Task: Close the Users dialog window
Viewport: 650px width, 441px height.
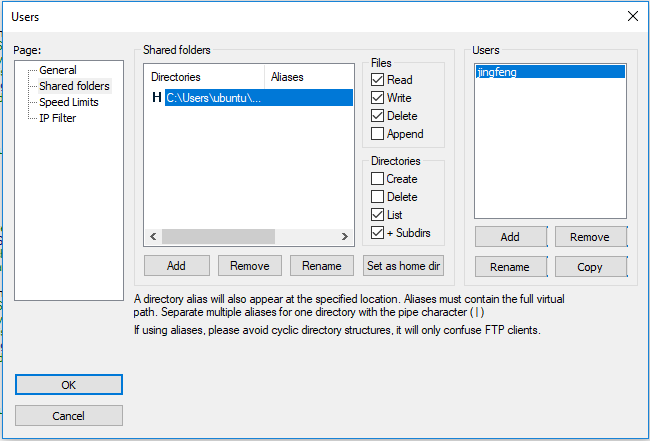Action: coord(633,16)
